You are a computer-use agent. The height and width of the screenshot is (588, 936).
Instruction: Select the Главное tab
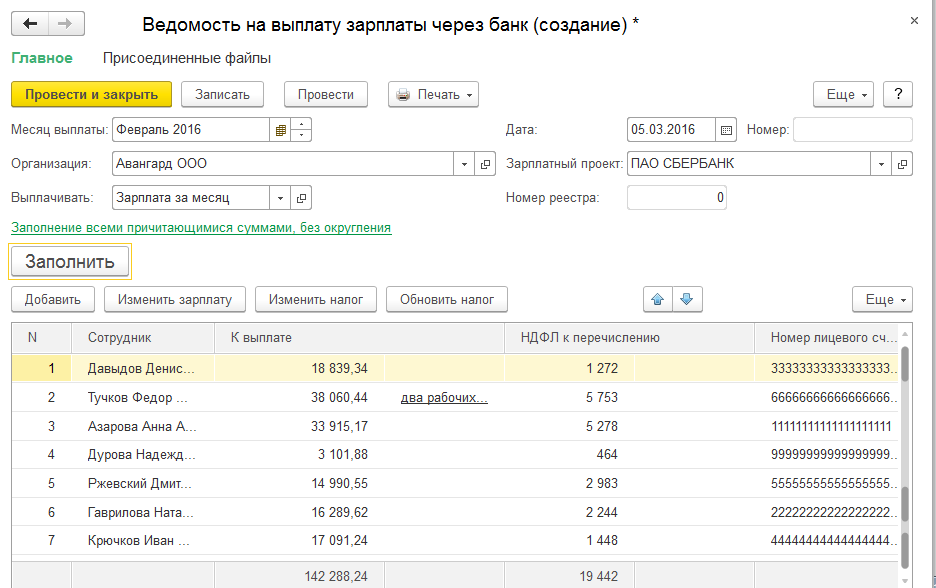coord(41,58)
